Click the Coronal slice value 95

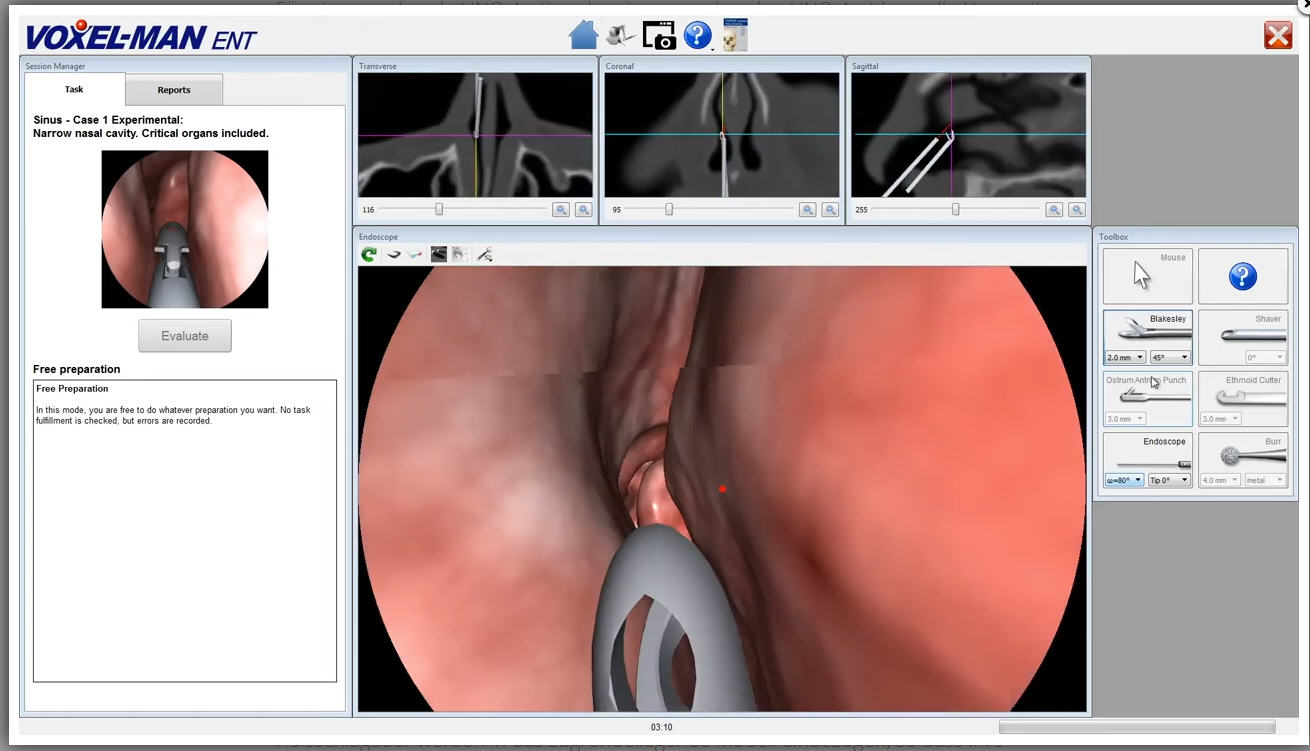617,210
